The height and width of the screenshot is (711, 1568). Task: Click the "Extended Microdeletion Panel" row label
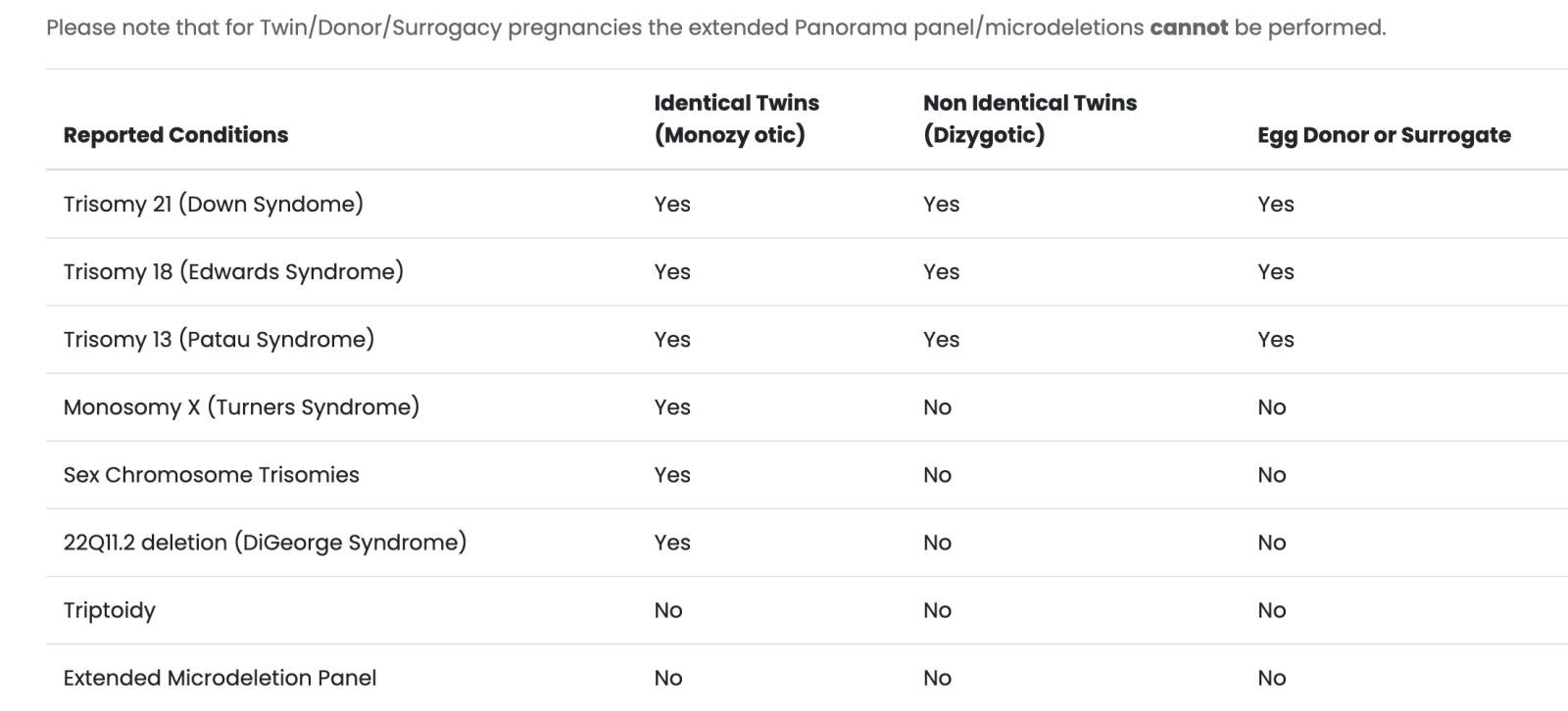220,678
